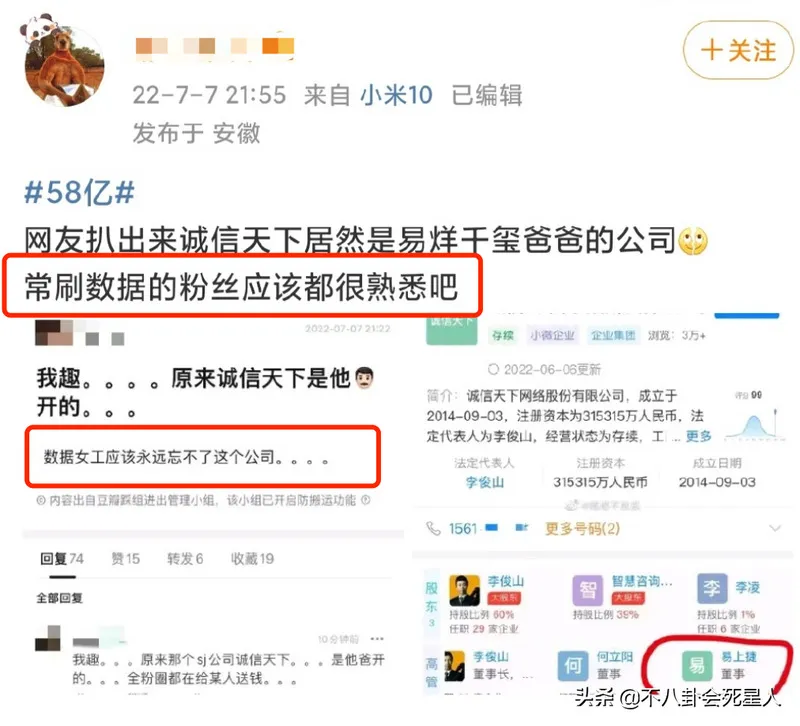Screen dimensions: 800x726
Task: Open the three-dot menu on reply
Action: (x=377, y=639)
